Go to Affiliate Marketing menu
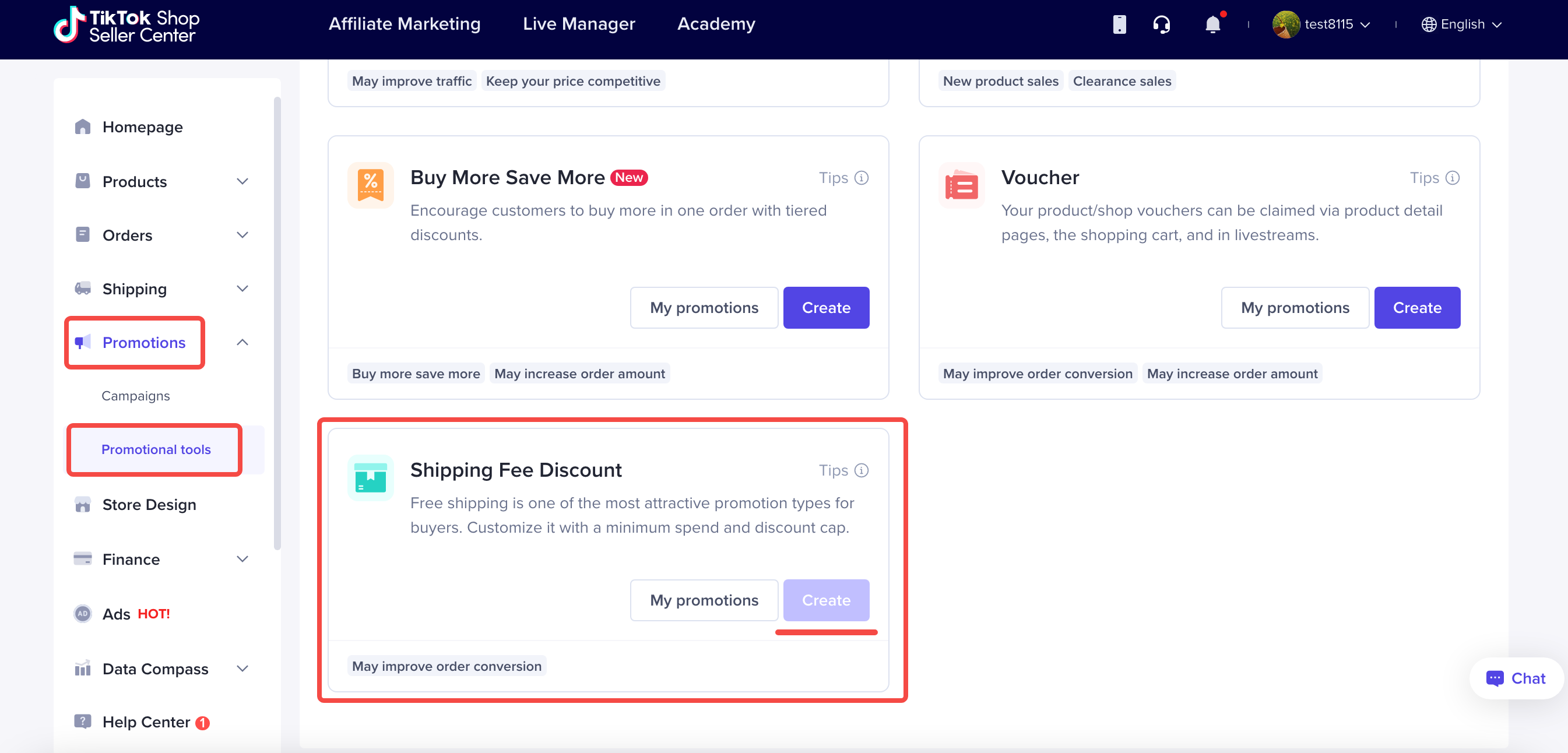Screen dimensions: 1568x753 pyautogui.click(x=404, y=24)
